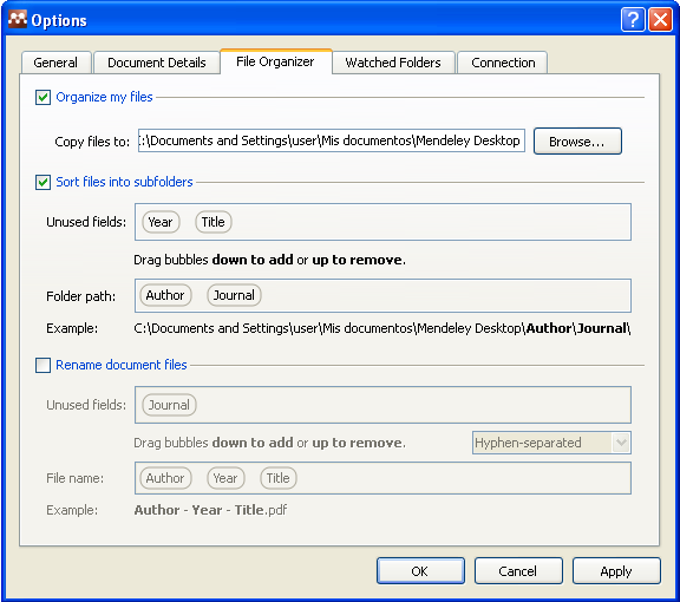
Task: Go to the Watched Folders tab
Action: tap(393, 62)
